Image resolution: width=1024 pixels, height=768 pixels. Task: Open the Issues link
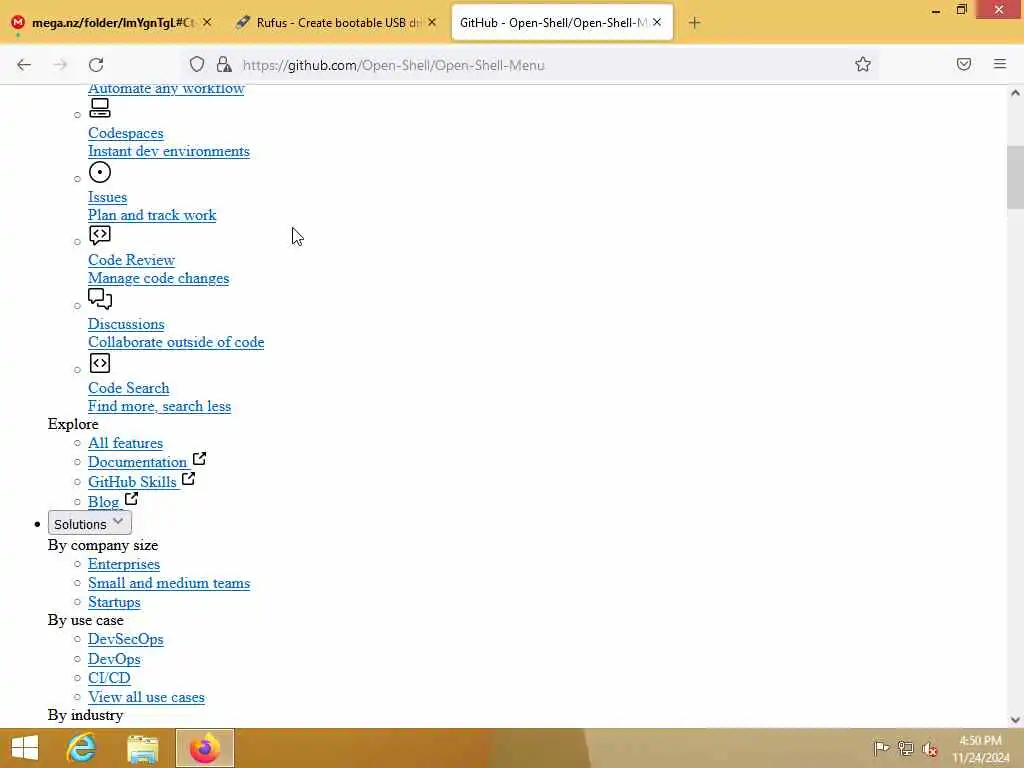[x=108, y=197]
